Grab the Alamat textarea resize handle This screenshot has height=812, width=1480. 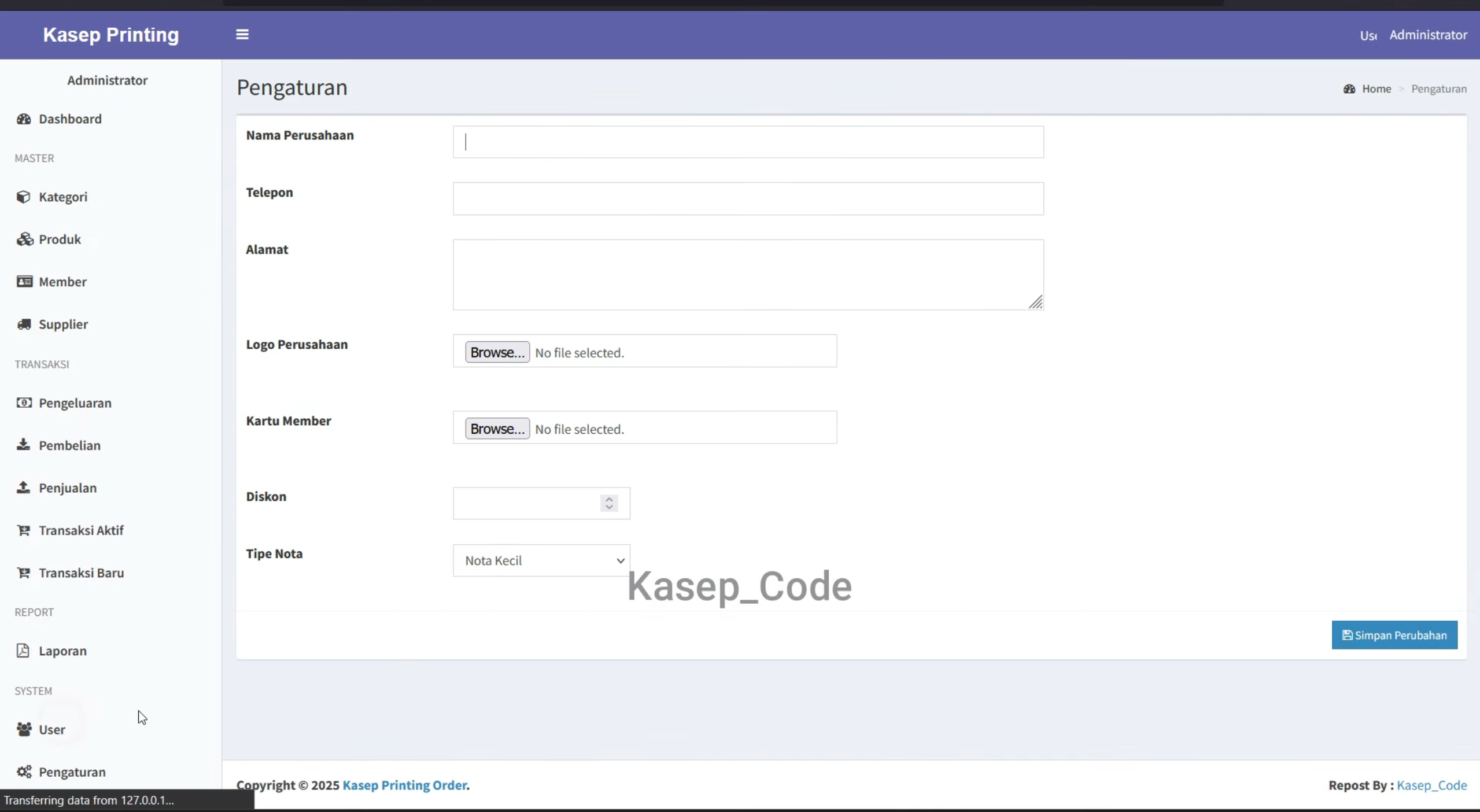tap(1035, 302)
